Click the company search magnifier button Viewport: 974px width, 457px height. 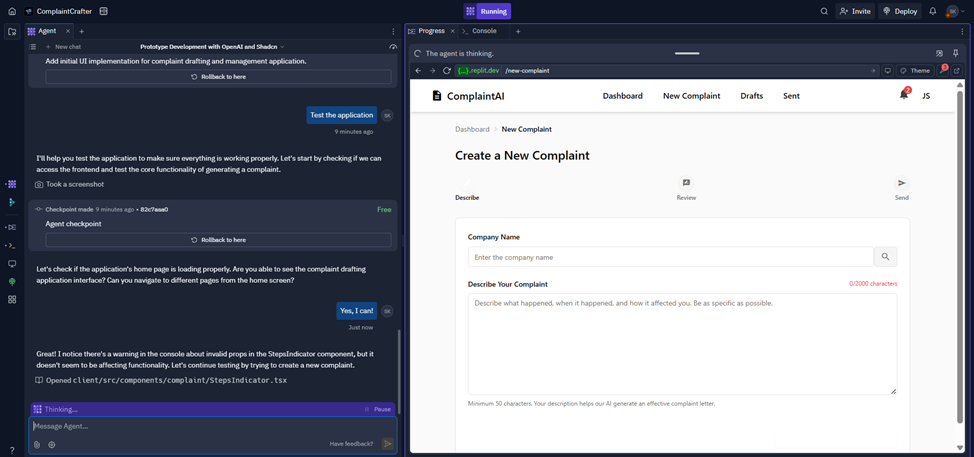click(885, 256)
